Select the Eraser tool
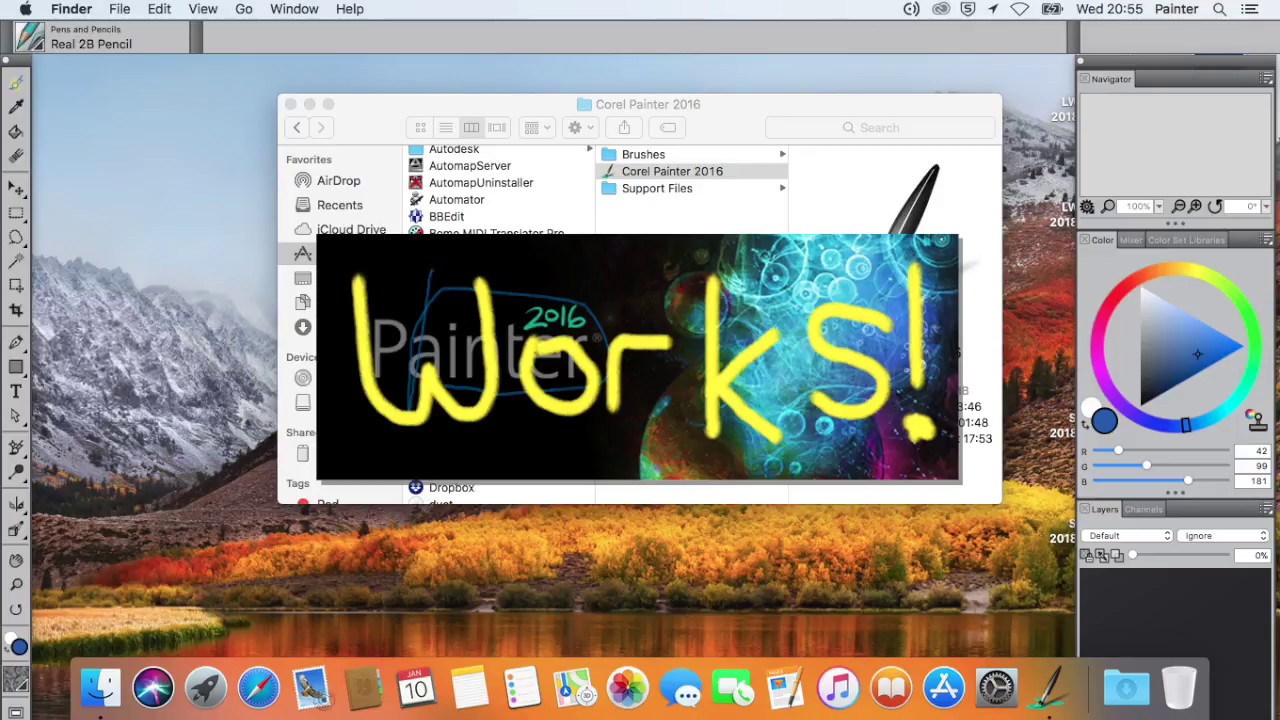 [16, 156]
